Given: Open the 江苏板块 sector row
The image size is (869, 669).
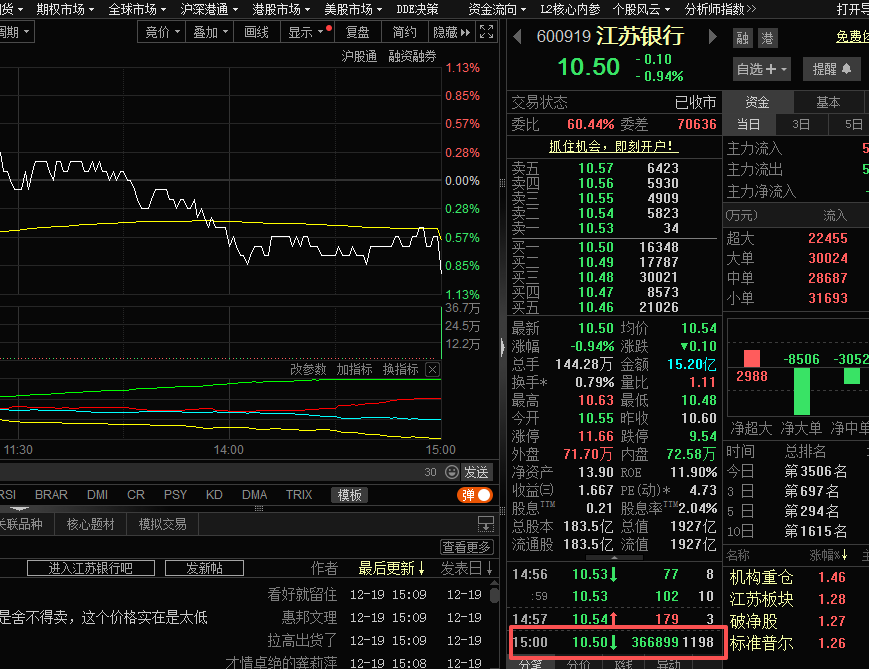Looking at the screenshot, I should coord(761,599).
